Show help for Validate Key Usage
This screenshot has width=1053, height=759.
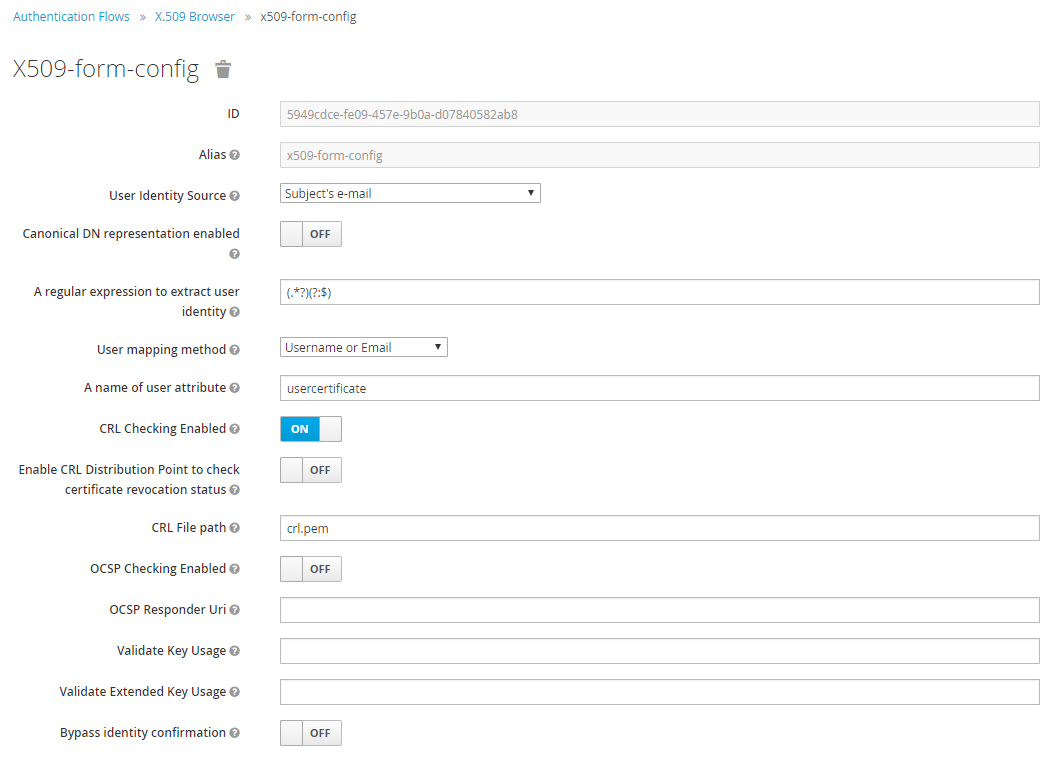tap(235, 651)
